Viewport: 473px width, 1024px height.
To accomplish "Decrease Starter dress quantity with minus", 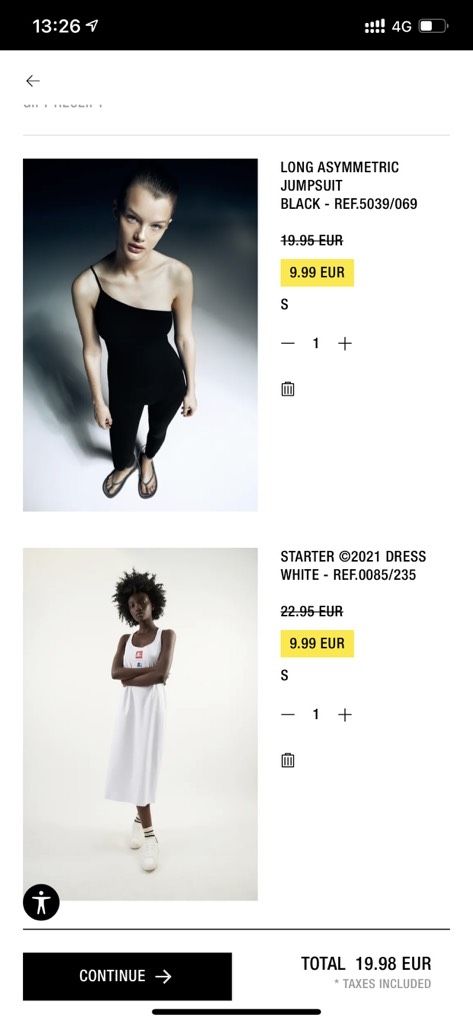I will [x=287, y=714].
